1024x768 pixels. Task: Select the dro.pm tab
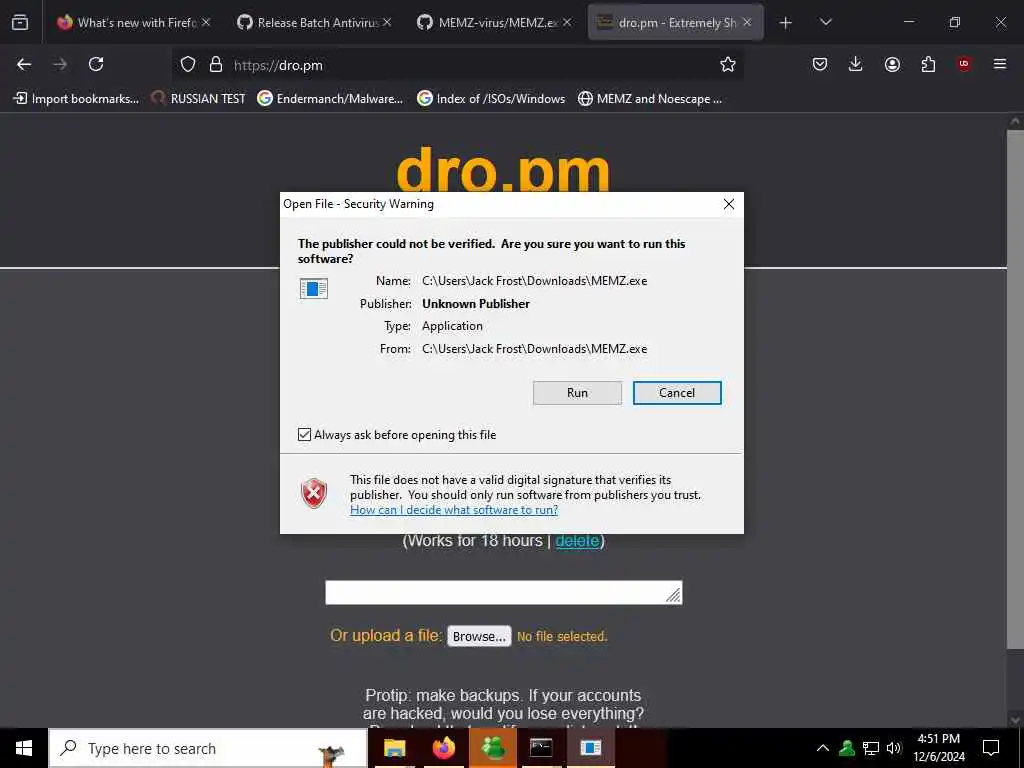675,22
